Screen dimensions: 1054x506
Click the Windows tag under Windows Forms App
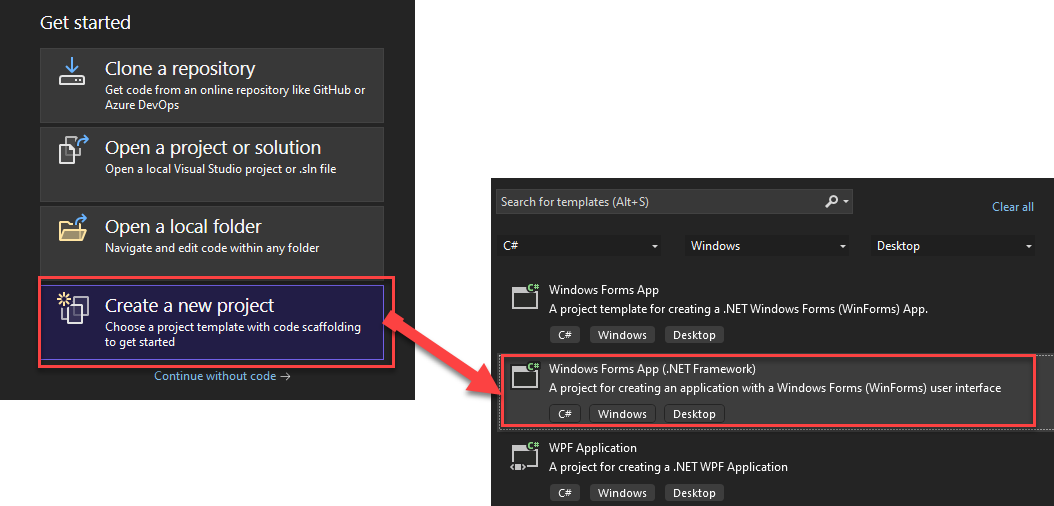pyautogui.click(x=622, y=335)
